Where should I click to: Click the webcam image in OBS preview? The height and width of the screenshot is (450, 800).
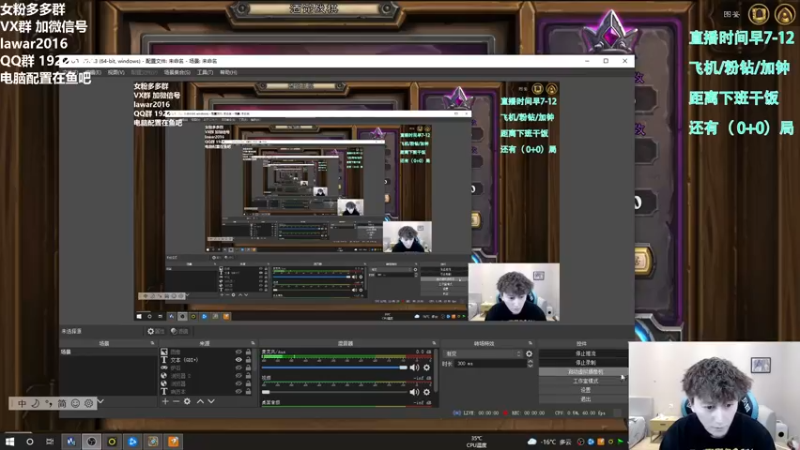[514, 292]
